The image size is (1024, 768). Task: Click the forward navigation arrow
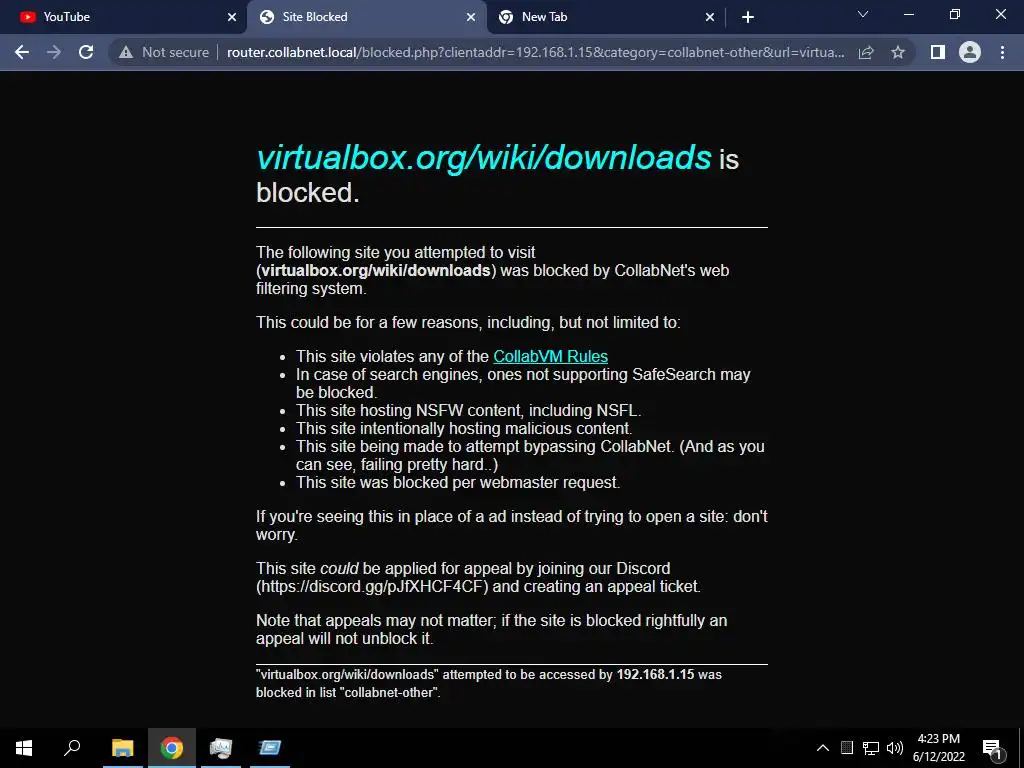click(x=54, y=52)
